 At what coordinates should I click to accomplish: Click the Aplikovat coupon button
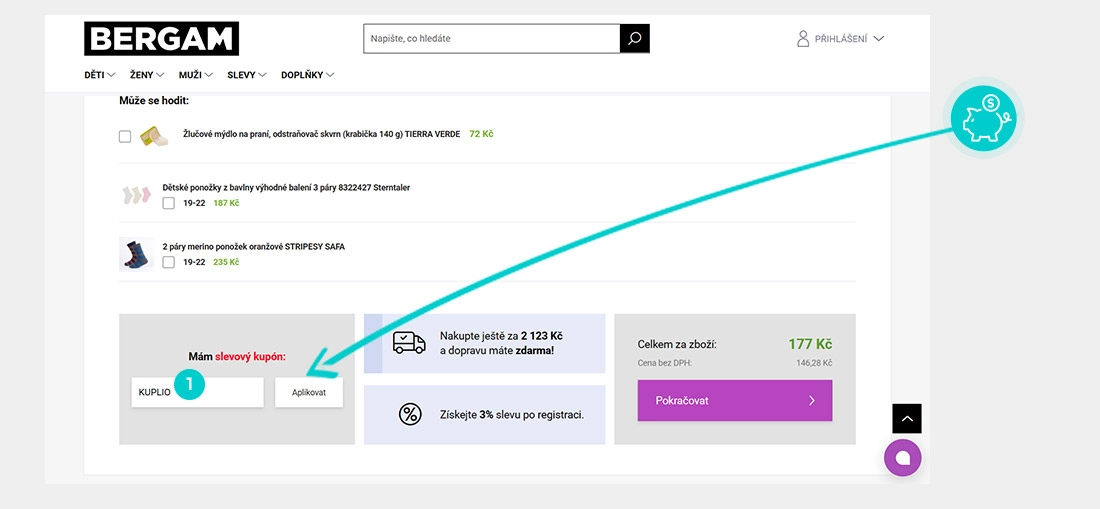point(309,393)
